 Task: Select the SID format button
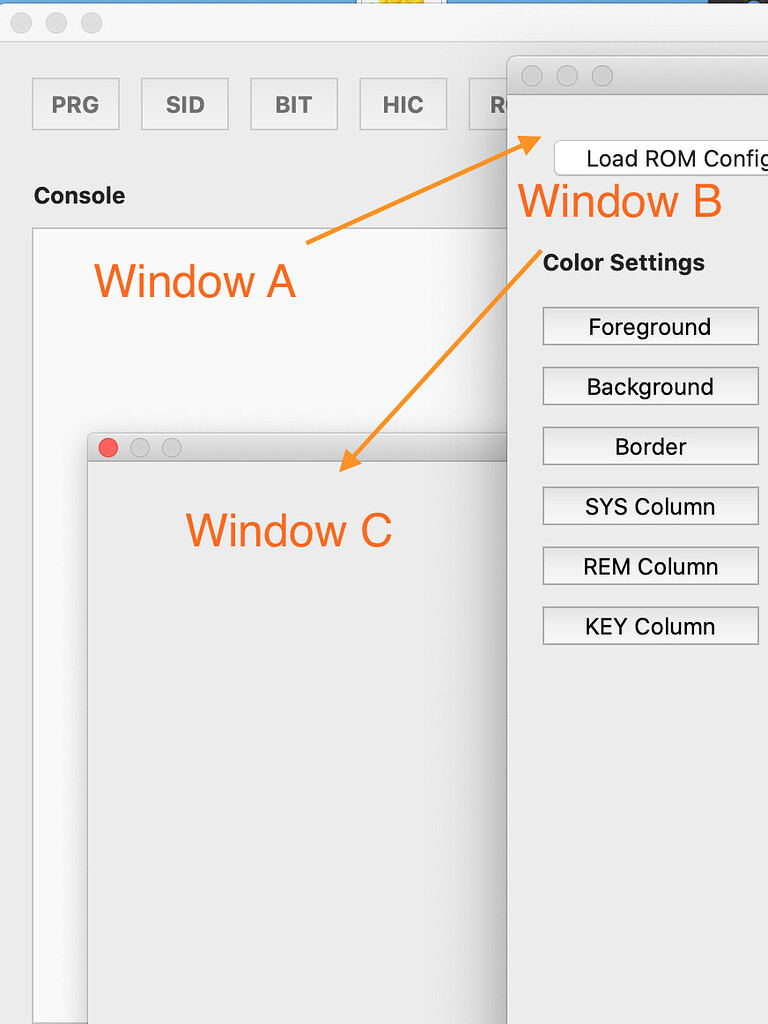point(184,103)
